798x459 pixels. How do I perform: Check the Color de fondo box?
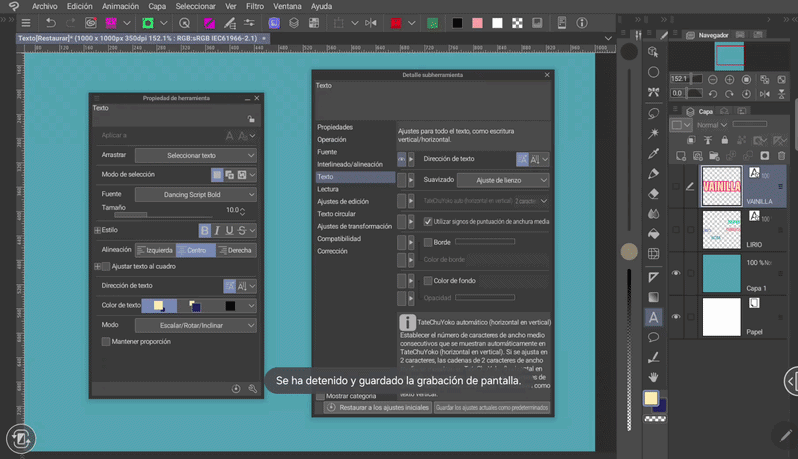(x=428, y=281)
